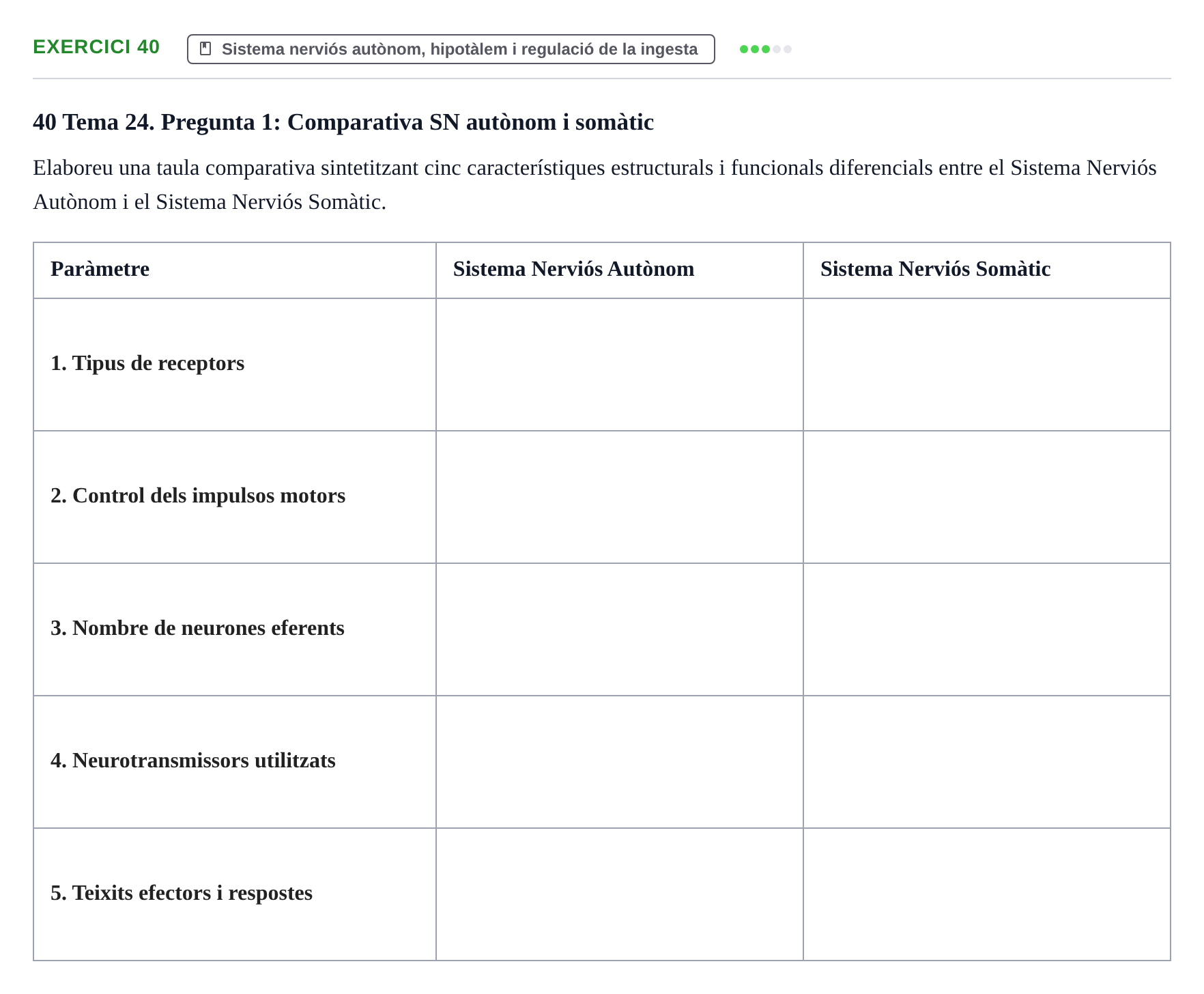Click the '4. Neurotransmissors utilitzats' row label
The image size is (1204, 994).
193,761
